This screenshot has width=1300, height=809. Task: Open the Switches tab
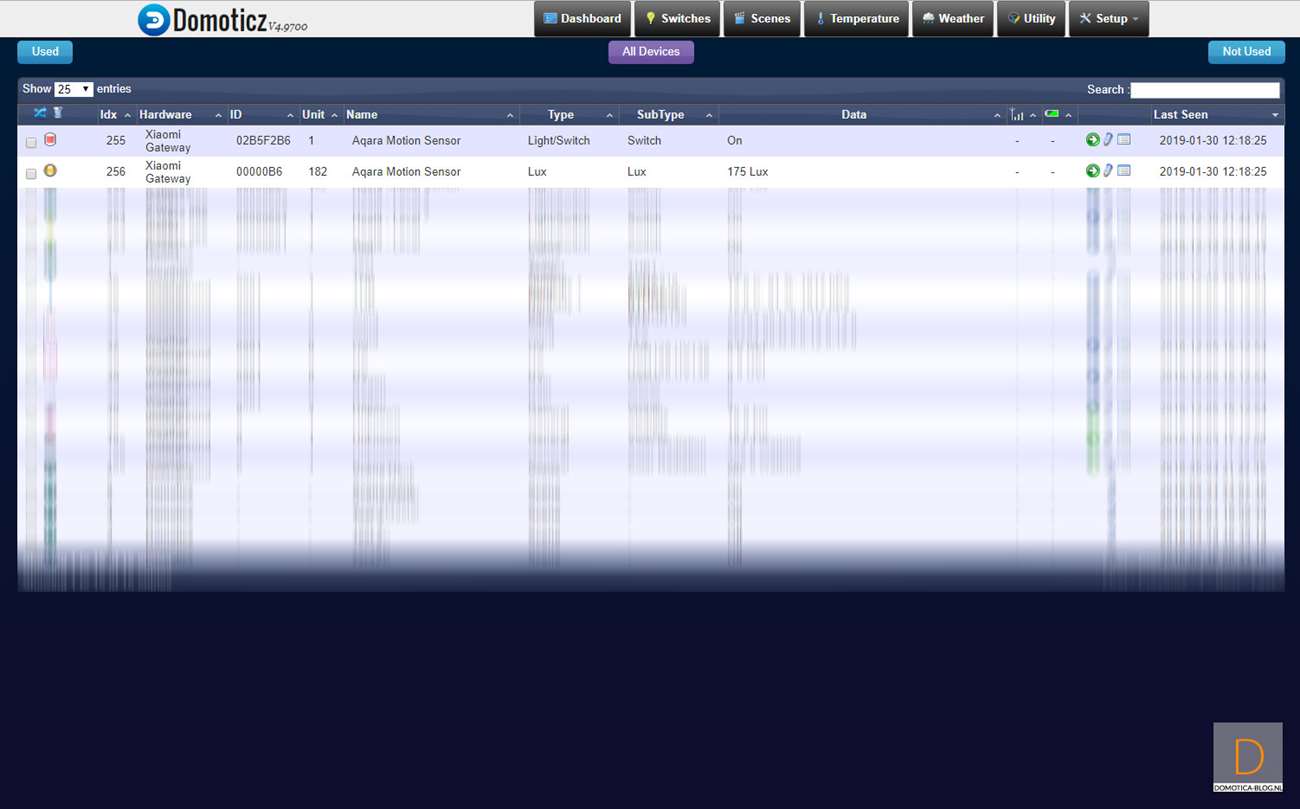pos(677,19)
